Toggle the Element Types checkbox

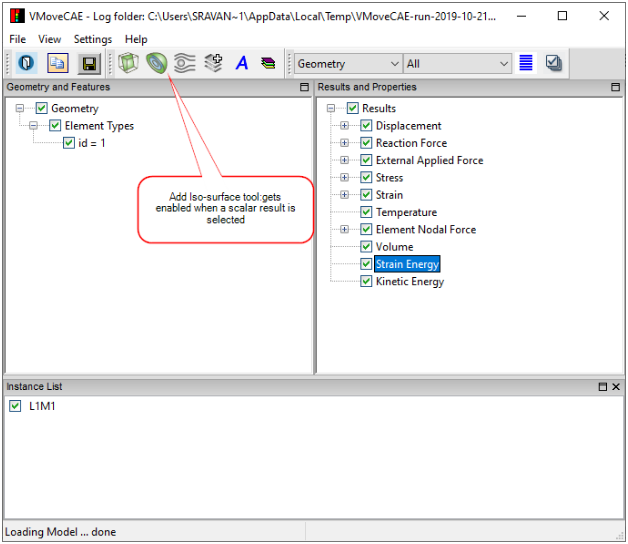[x=55, y=125]
